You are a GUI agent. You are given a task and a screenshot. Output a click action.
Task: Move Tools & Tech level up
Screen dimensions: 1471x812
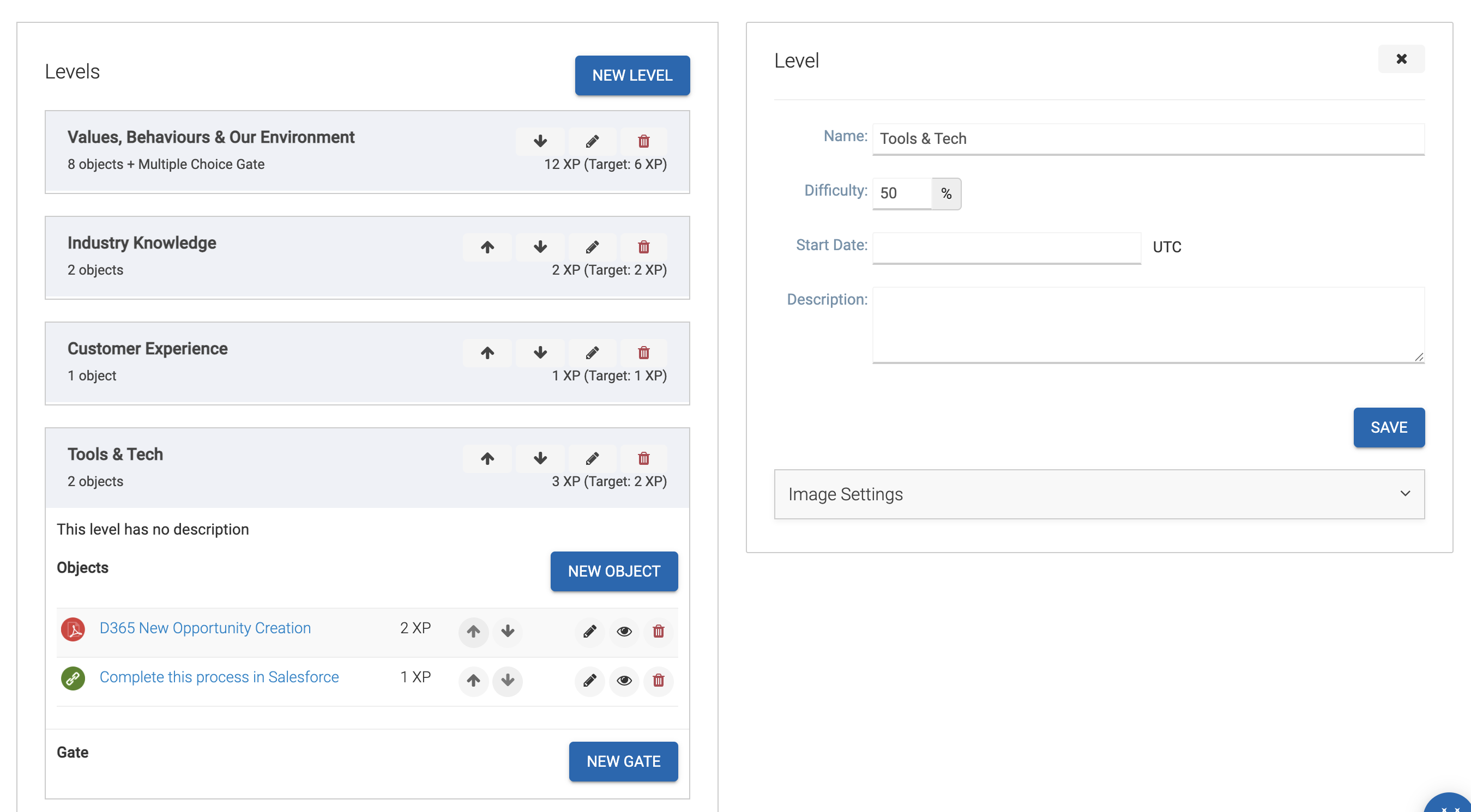[x=487, y=458]
